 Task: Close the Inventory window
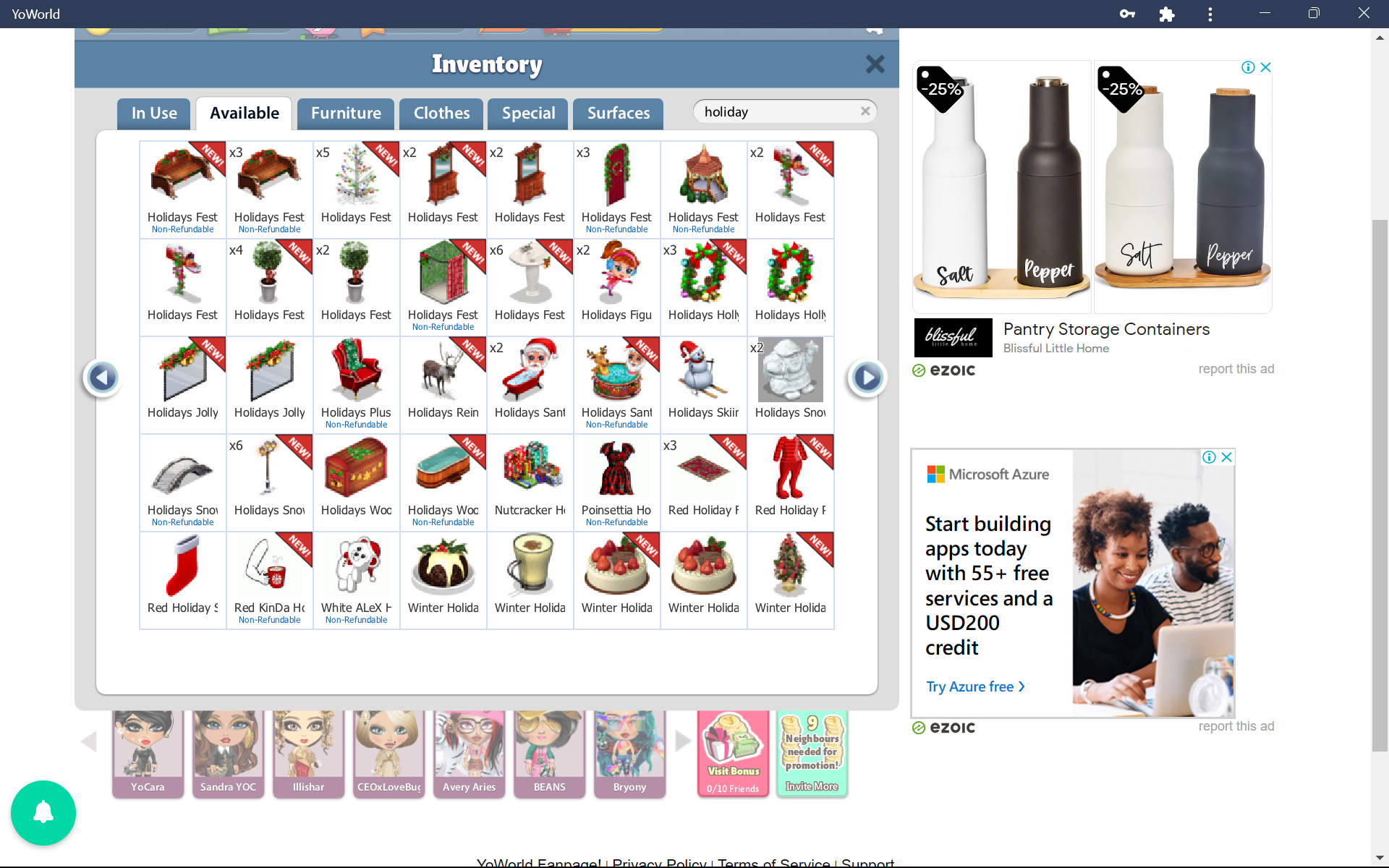coord(875,64)
